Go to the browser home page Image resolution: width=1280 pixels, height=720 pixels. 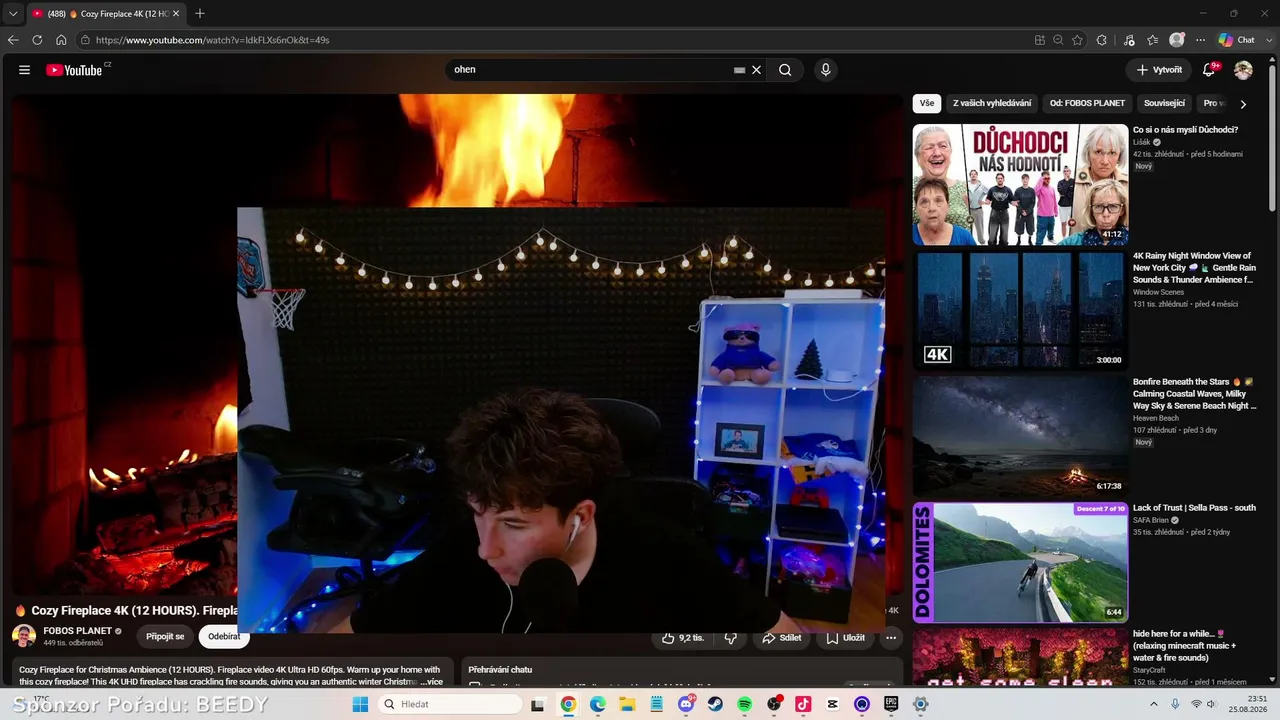tap(61, 40)
